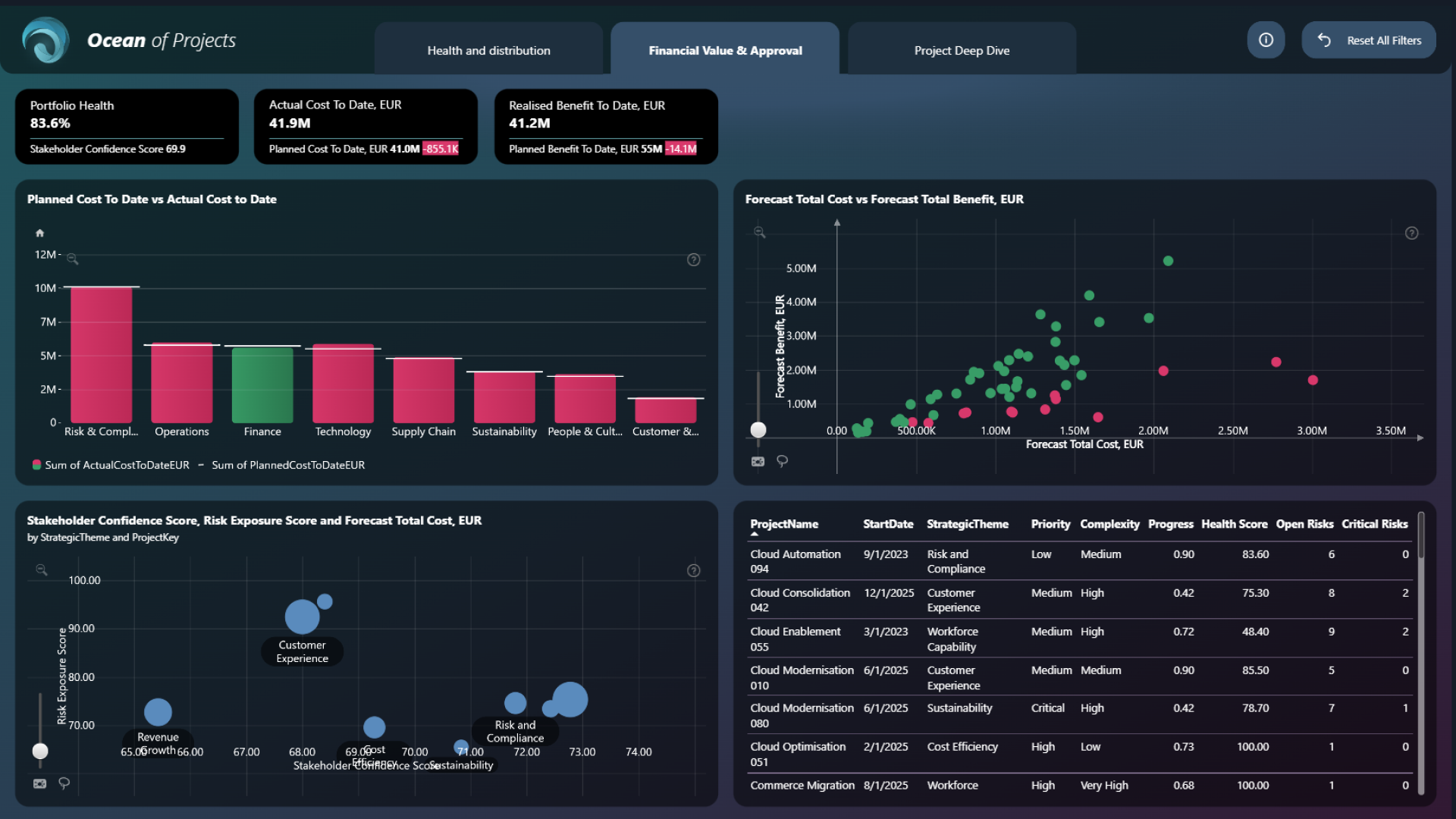Click the Customer Experience bubble

point(302,617)
